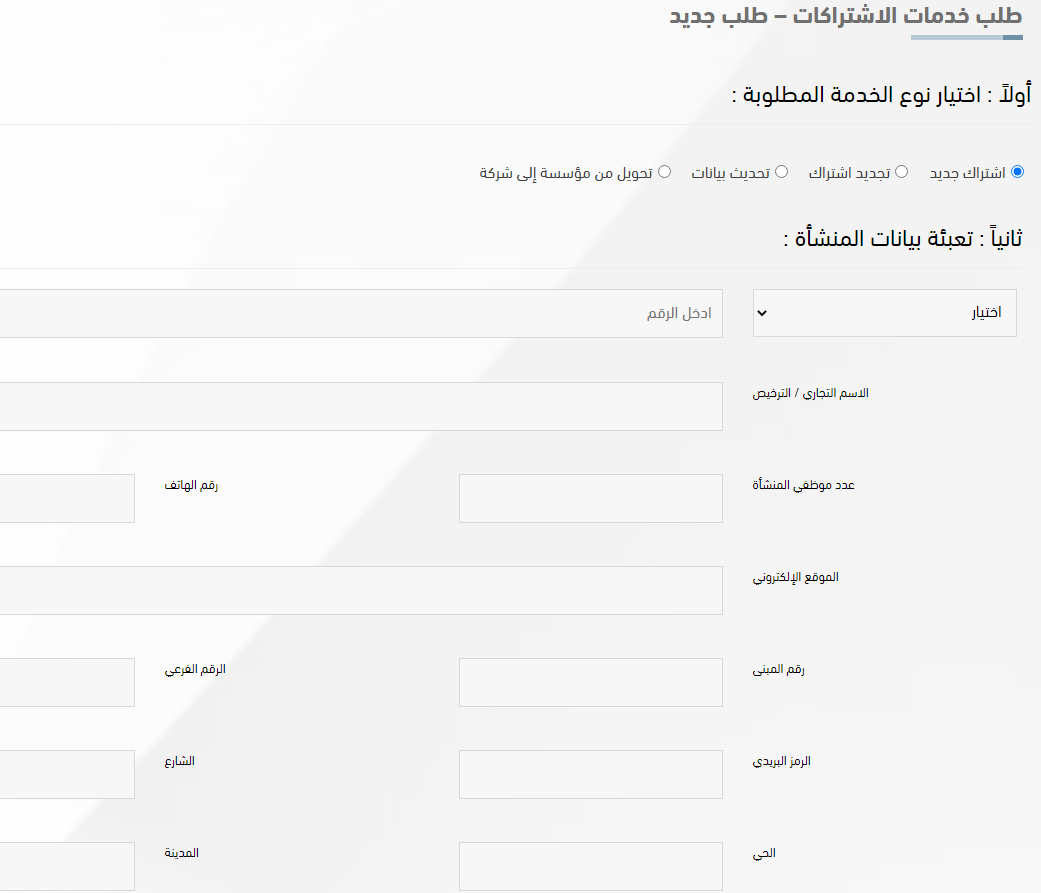Image resolution: width=1041 pixels, height=893 pixels.
Task: Focus the الرمز البريدي input box
Action: point(590,774)
